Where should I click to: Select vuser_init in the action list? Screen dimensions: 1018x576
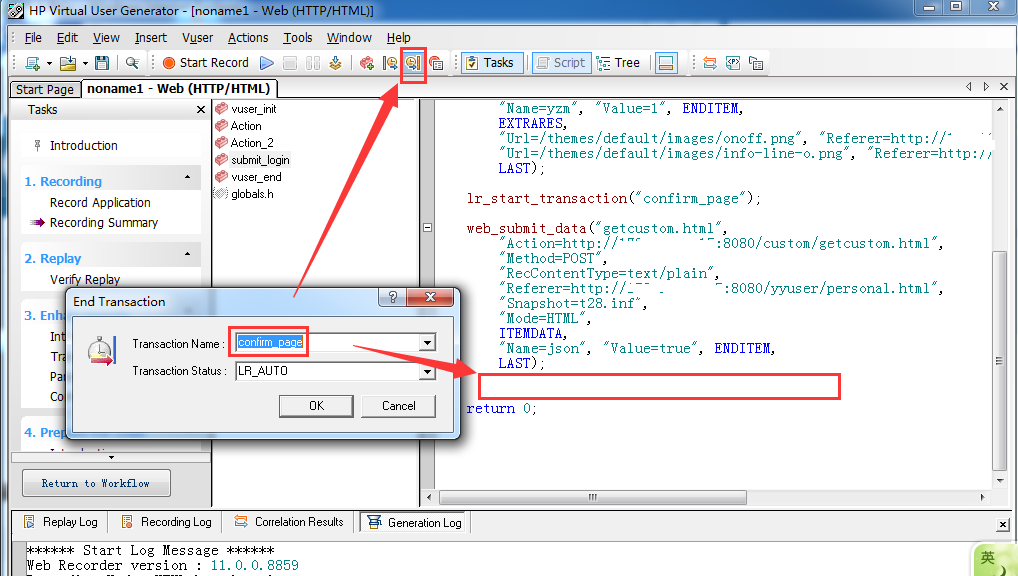coord(253,109)
